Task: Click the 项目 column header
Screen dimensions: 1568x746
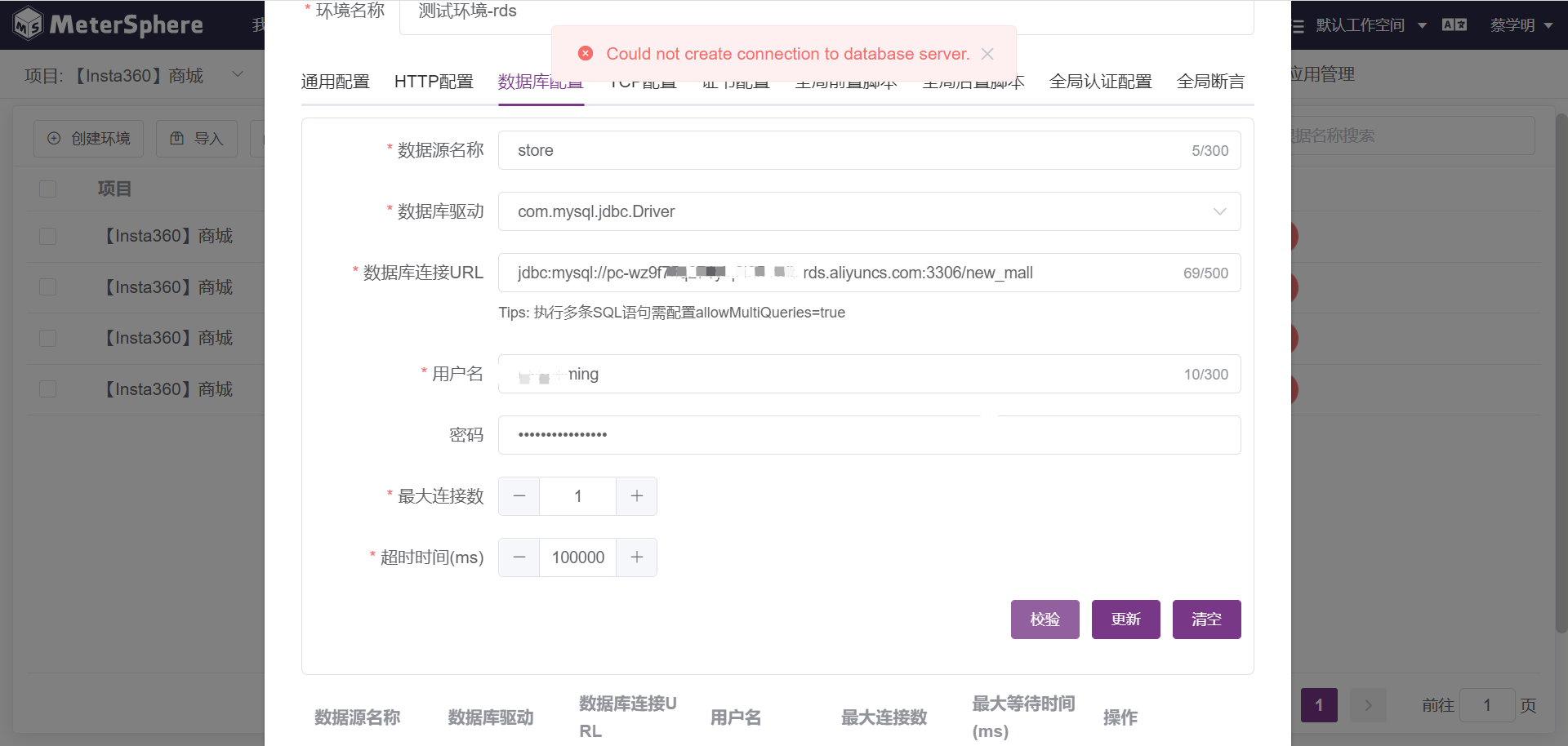Action: [114, 189]
